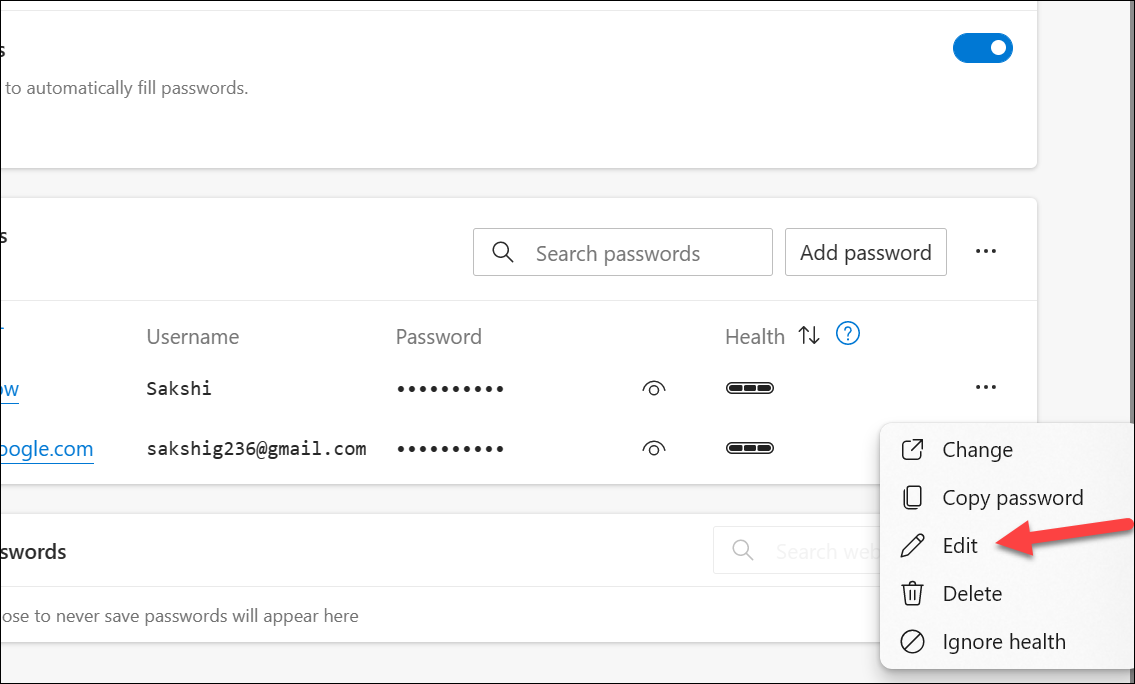Reveal password for Sakshi entry

(653, 388)
